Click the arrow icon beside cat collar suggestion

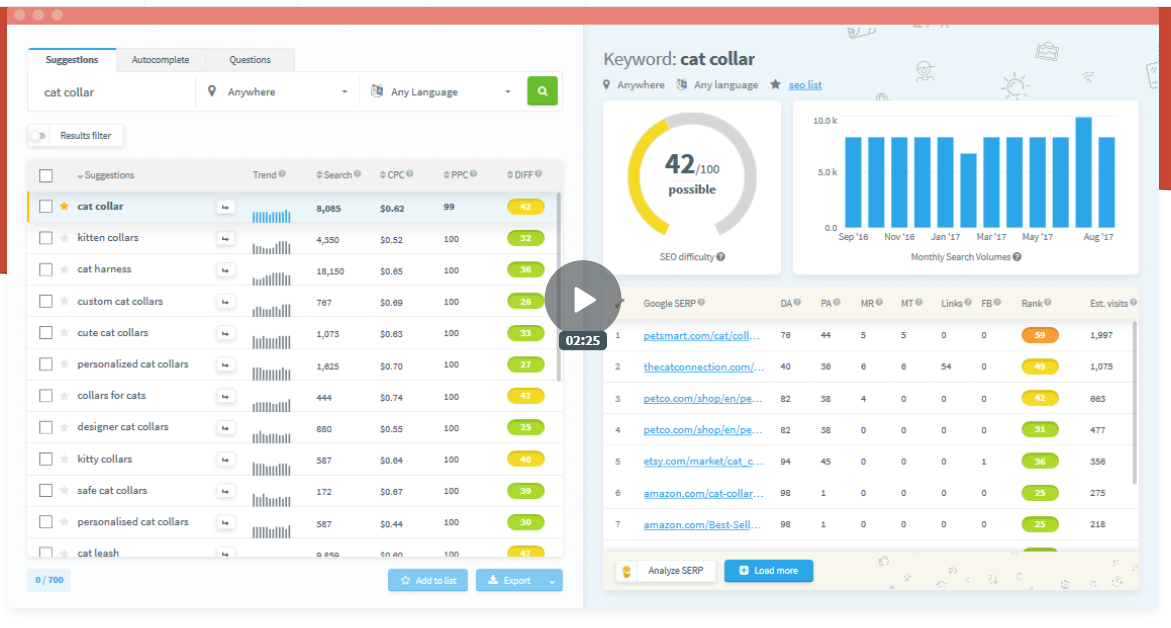point(226,207)
